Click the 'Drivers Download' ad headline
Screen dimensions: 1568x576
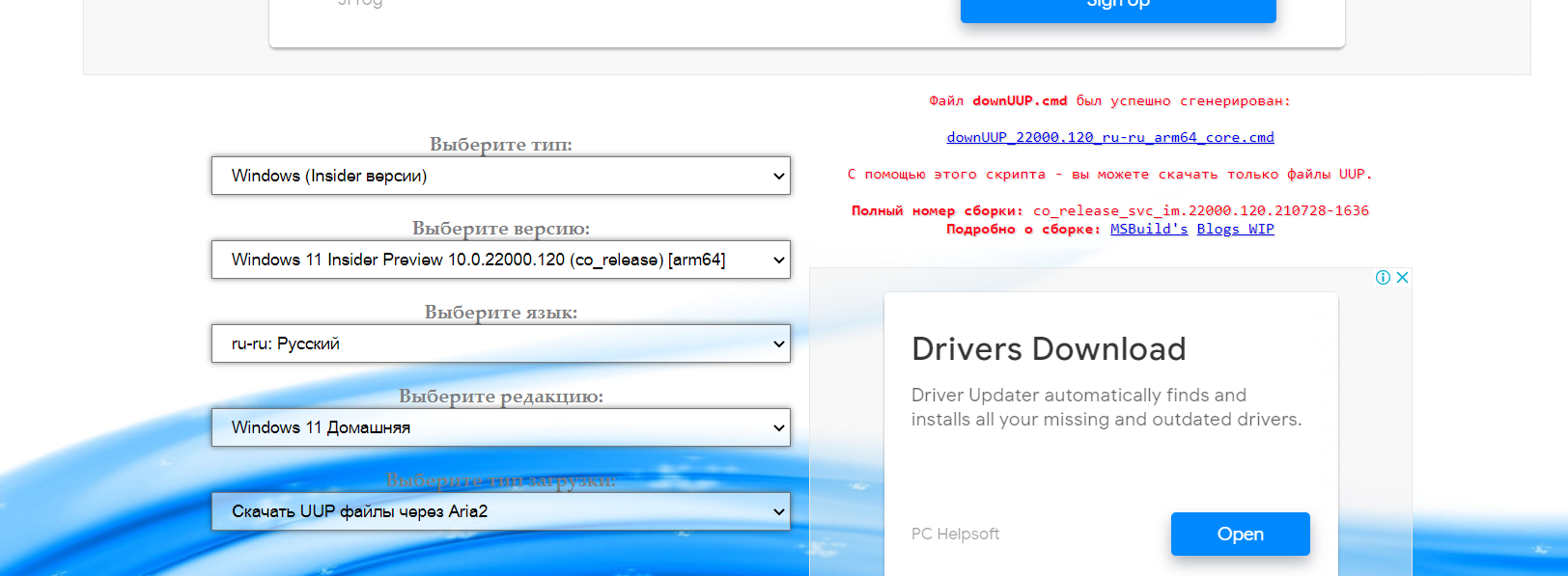pos(1049,348)
